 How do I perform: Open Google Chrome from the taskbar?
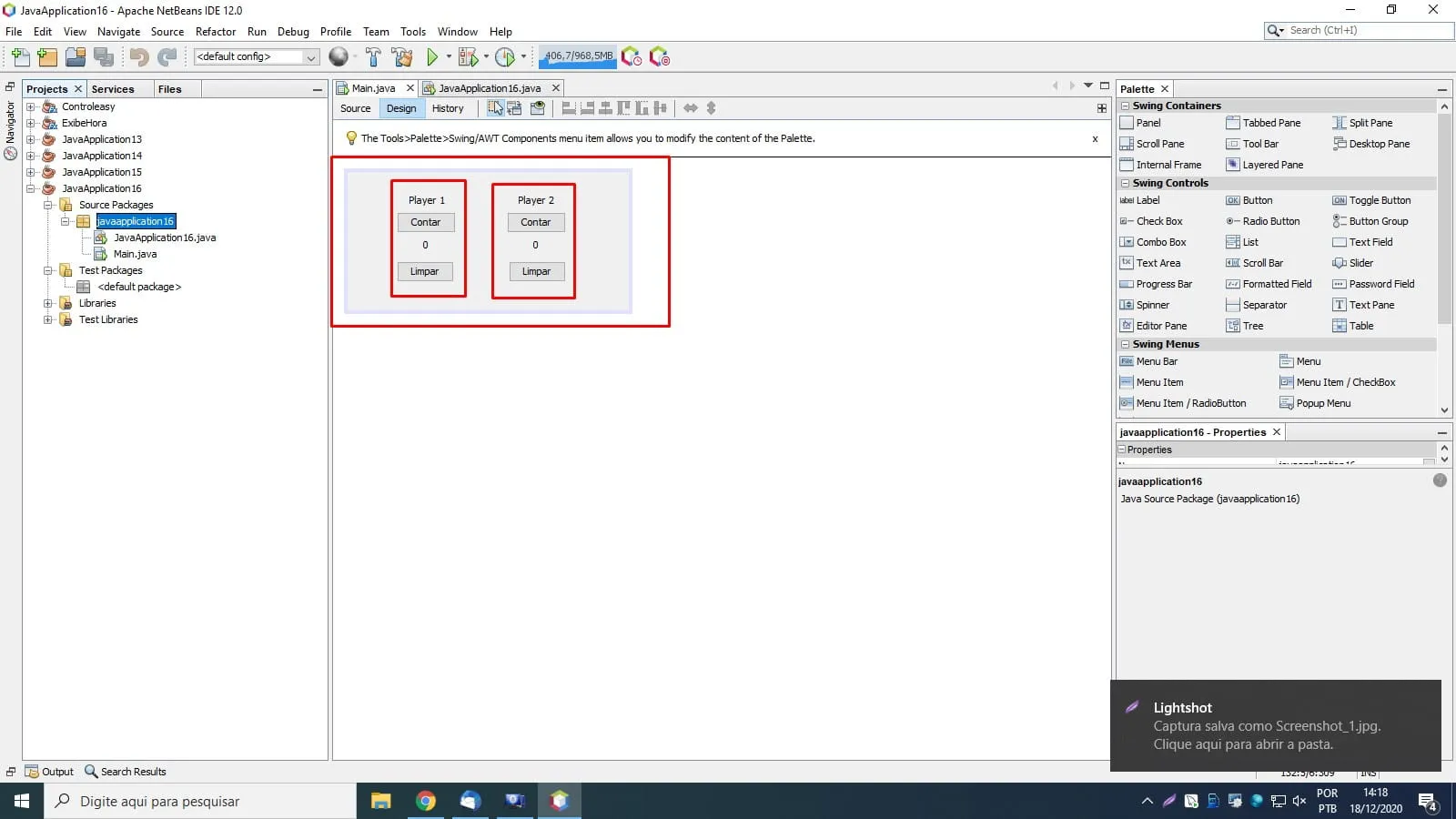[425, 801]
